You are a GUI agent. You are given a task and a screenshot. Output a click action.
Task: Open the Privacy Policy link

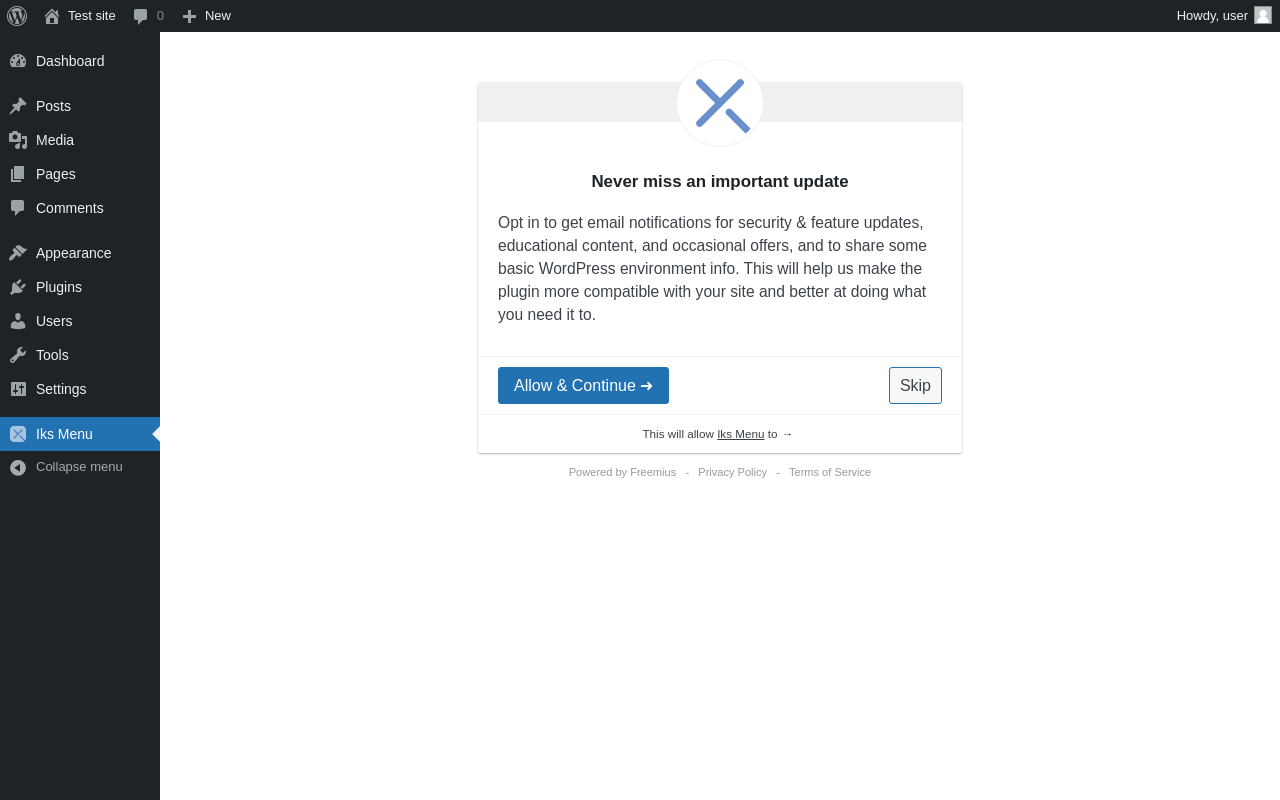tap(732, 472)
